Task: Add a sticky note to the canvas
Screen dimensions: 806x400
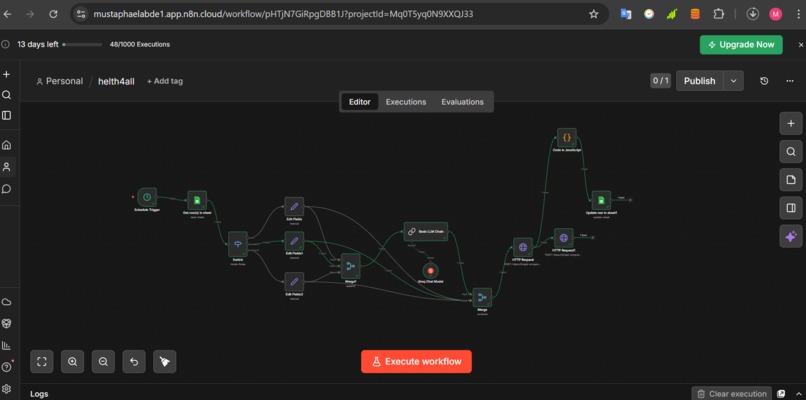Action: pyautogui.click(x=791, y=179)
